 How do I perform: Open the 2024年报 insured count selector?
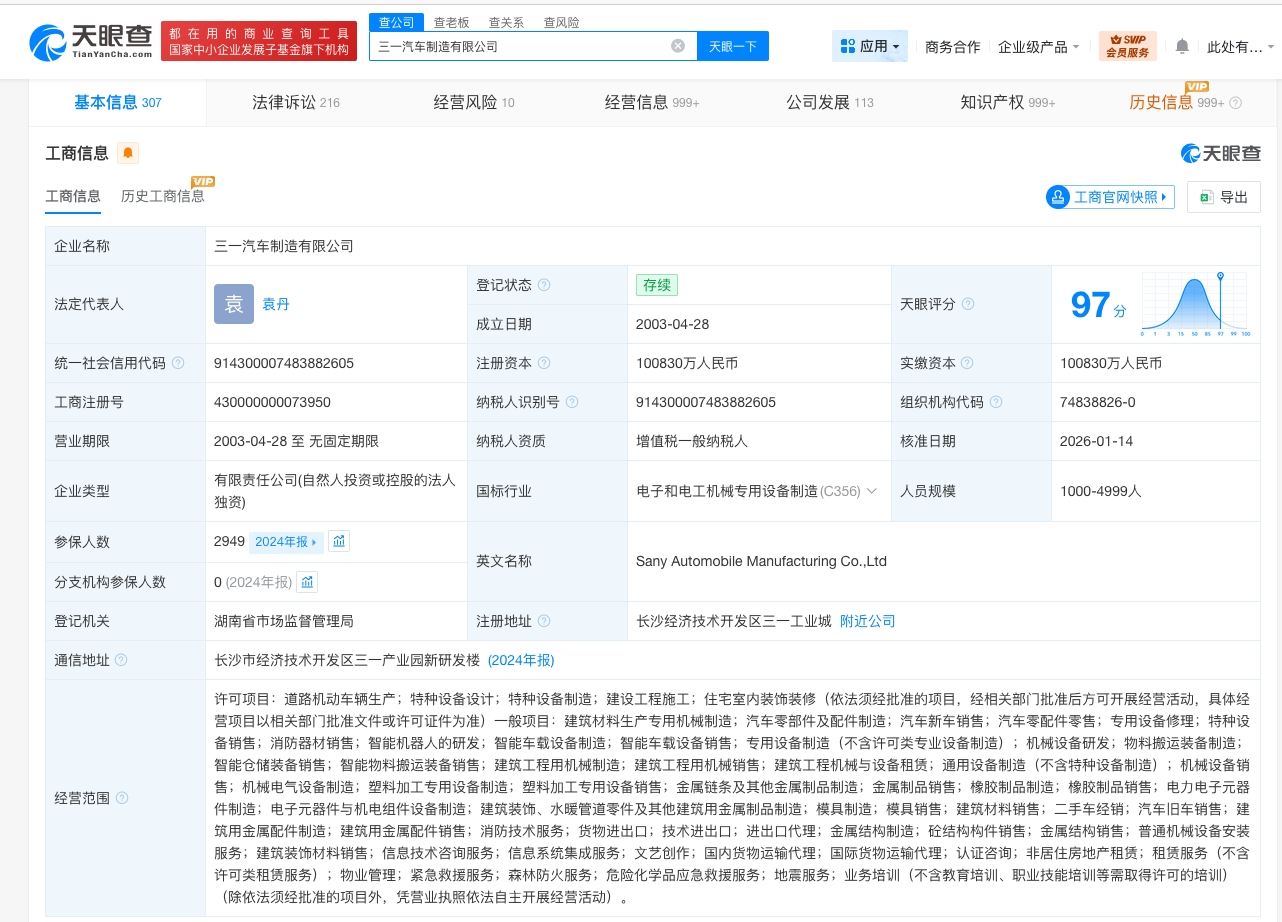(x=285, y=542)
